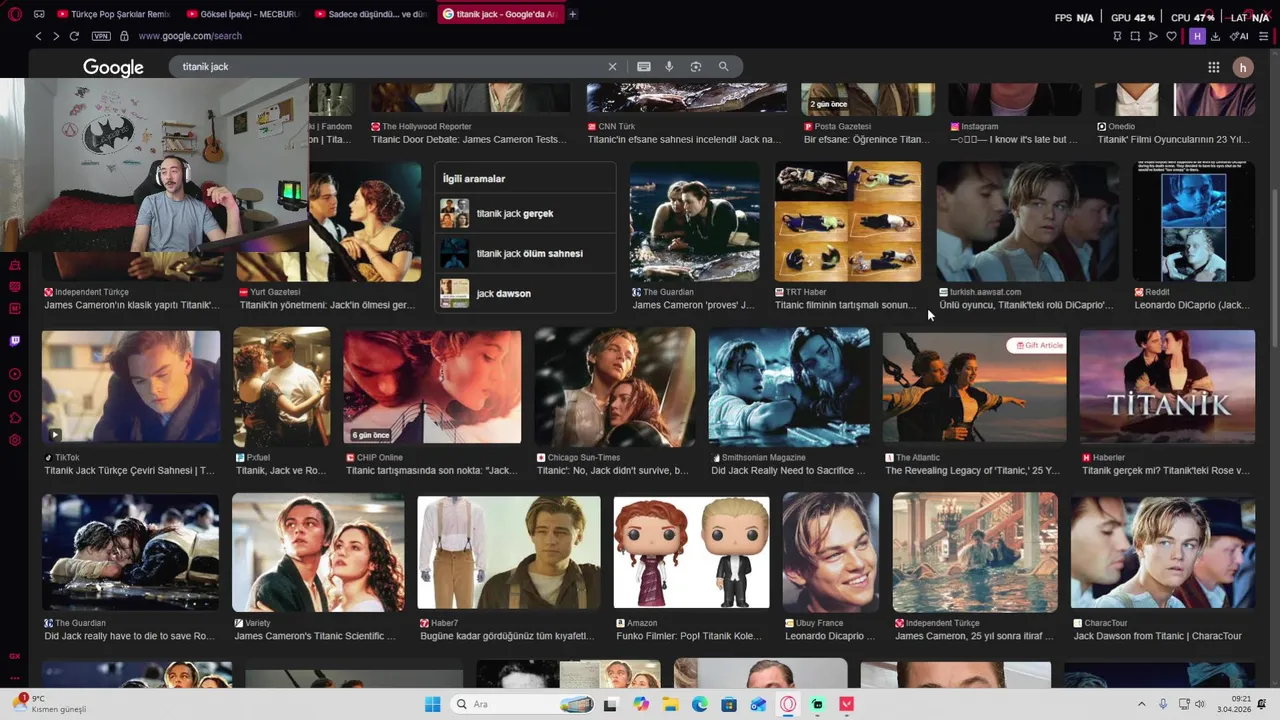Open the downloads toolbar icon
1280x720 pixels.
(x=1215, y=36)
